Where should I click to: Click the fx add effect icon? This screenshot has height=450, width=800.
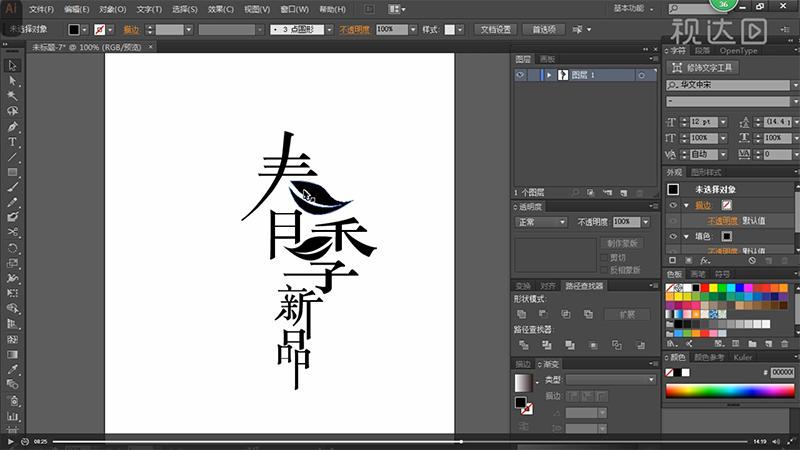705,260
